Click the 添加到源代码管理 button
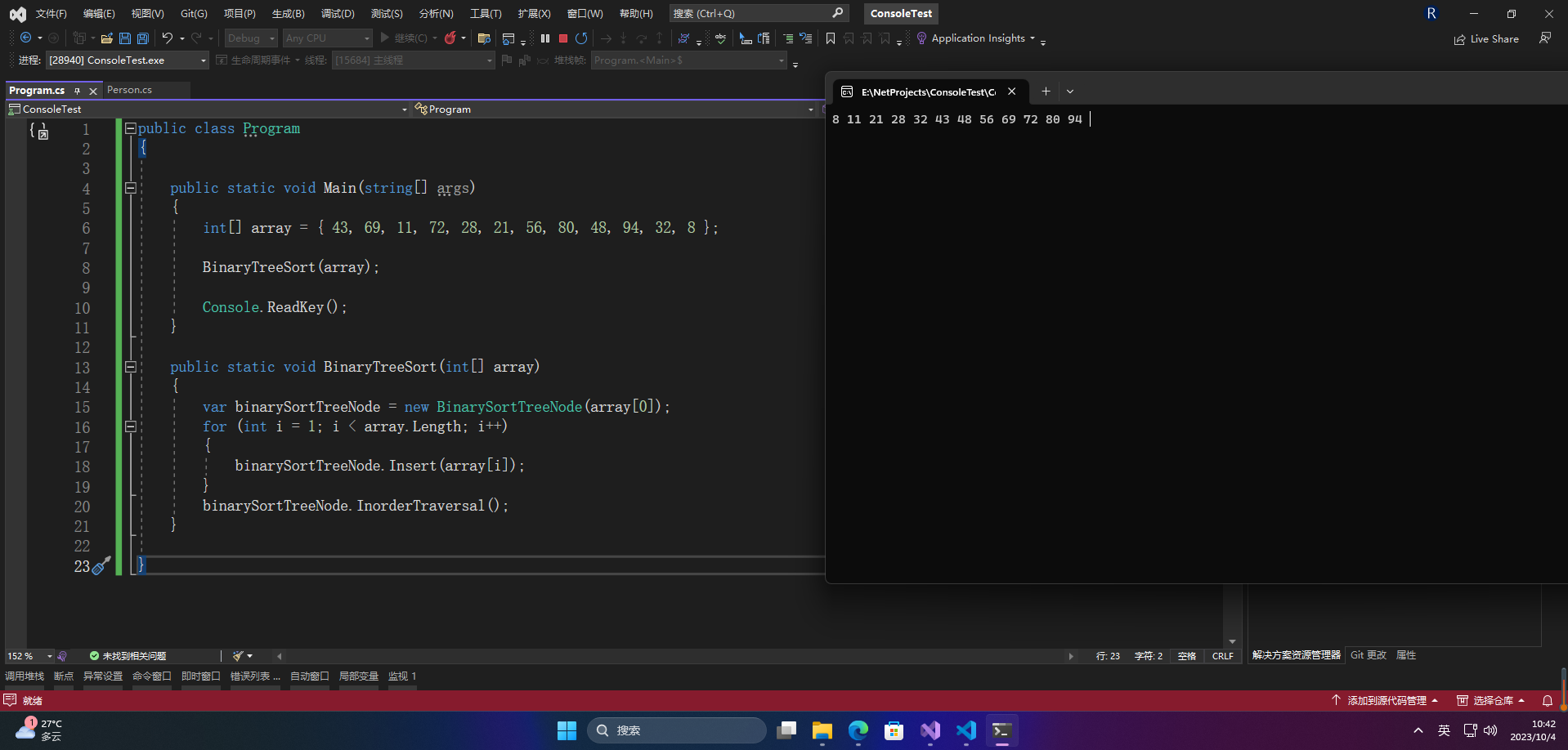 click(x=1384, y=700)
